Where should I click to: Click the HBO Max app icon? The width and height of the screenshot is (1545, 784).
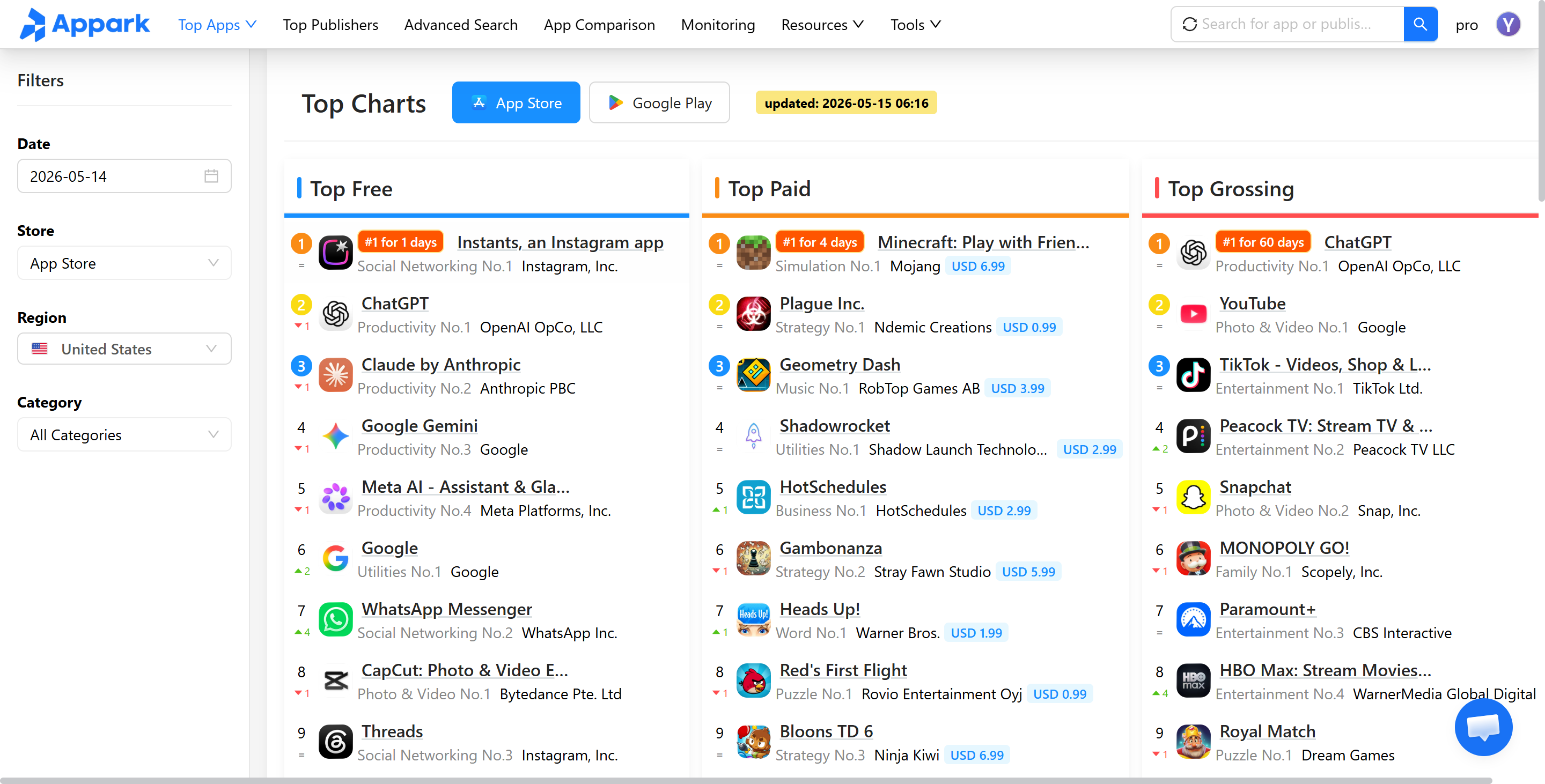[x=1193, y=681]
